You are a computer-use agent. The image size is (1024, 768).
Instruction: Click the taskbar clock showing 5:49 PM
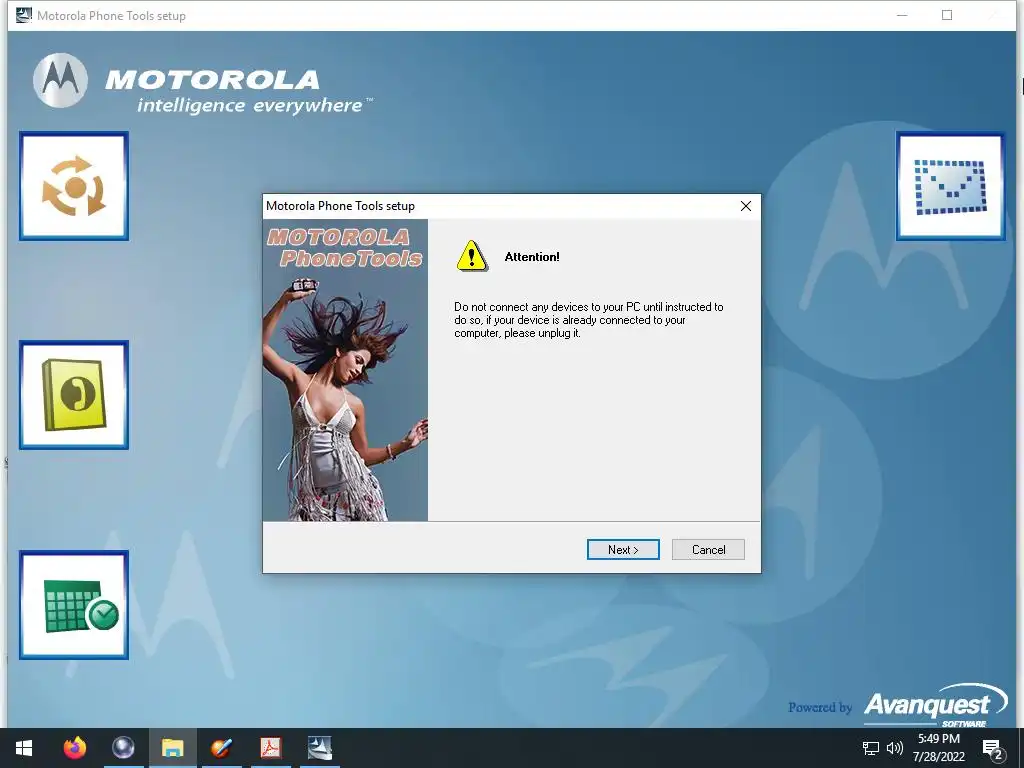[x=938, y=748]
